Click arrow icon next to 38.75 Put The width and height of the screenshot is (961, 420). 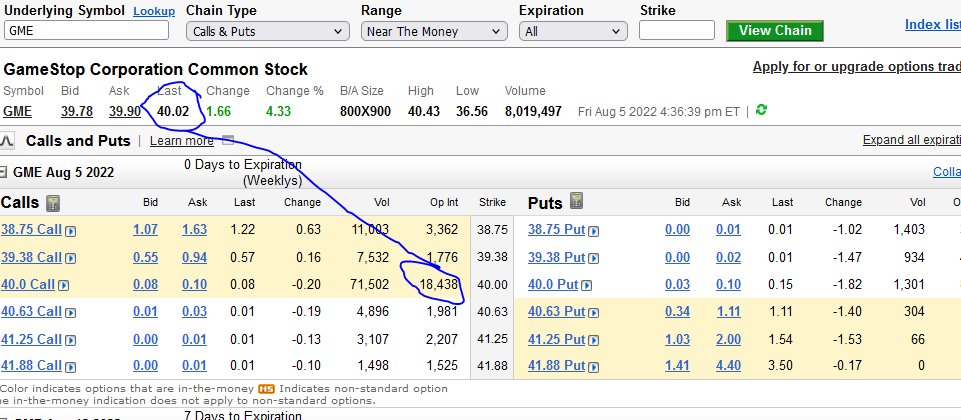[x=594, y=231]
